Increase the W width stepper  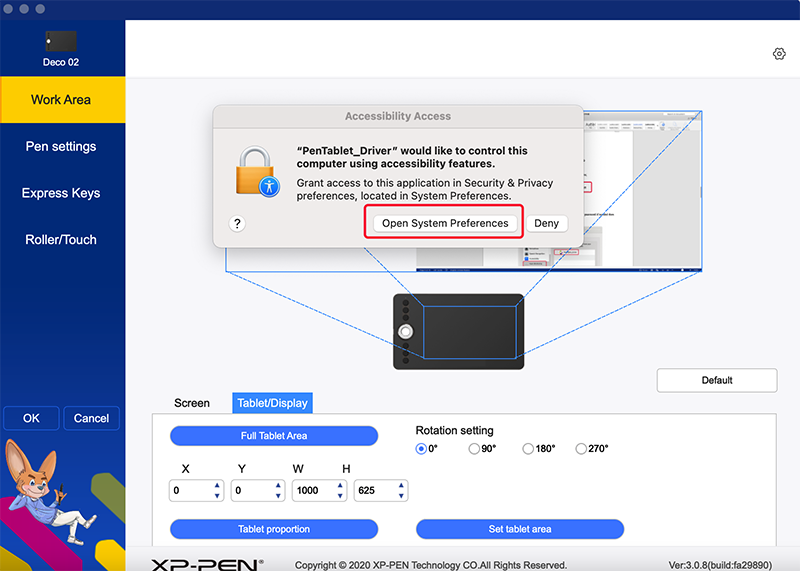(x=340, y=485)
